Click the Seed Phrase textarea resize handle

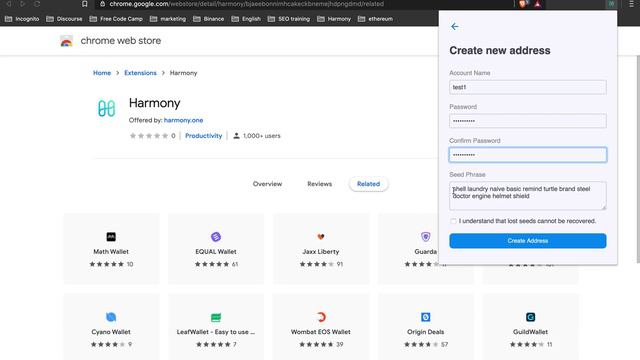pyautogui.click(x=604, y=208)
